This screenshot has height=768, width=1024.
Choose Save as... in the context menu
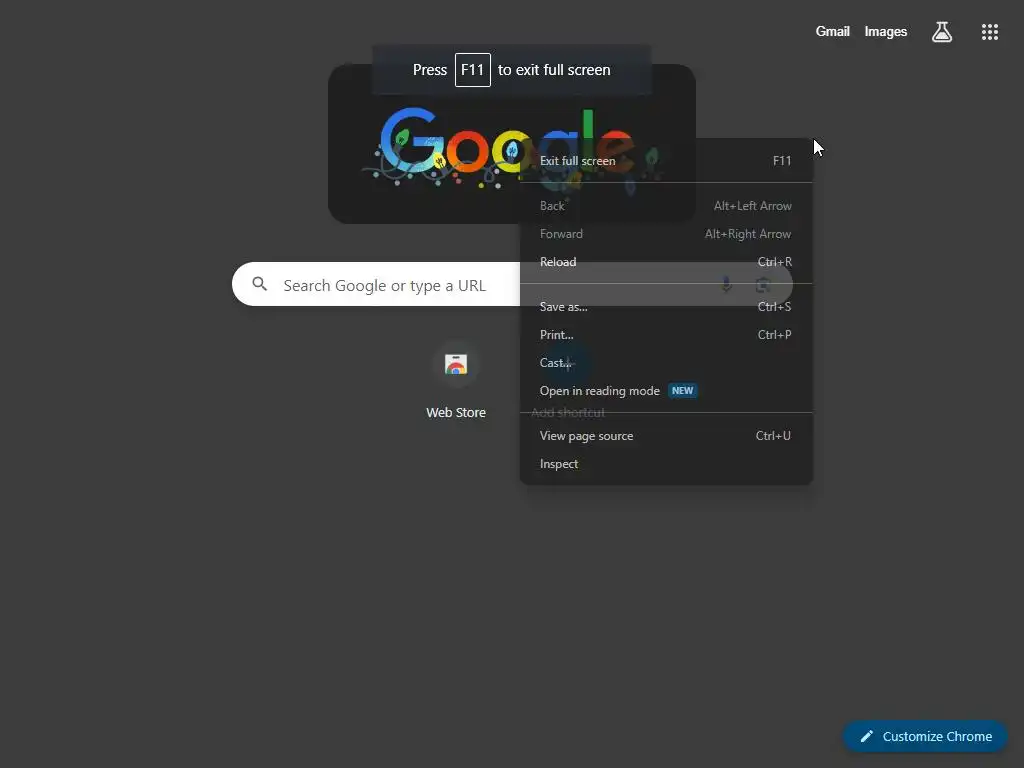point(666,306)
